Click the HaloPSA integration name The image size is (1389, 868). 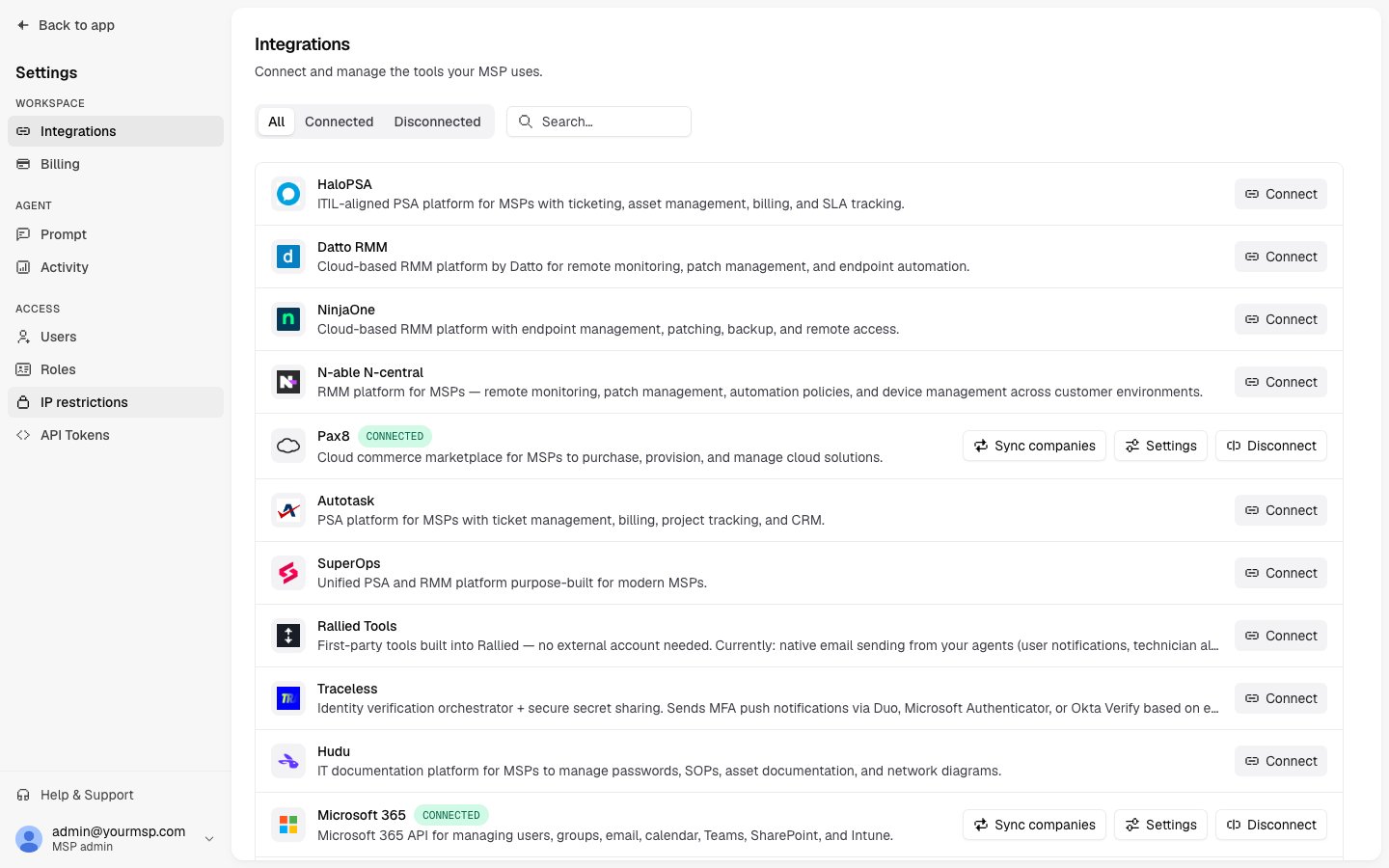tap(344, 184)
